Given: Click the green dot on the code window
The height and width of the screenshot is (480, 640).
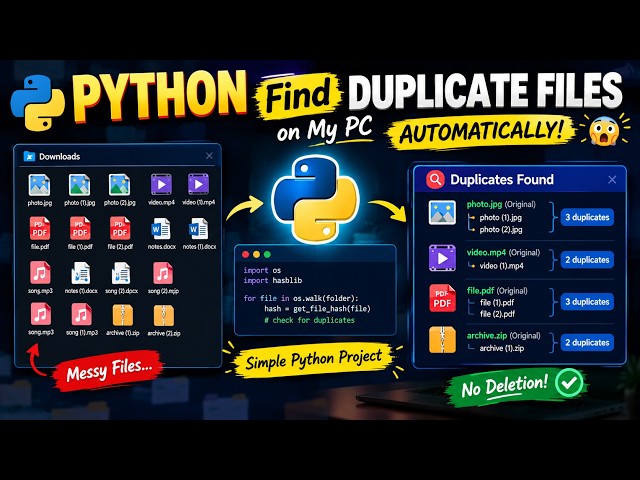Looking at the screenshot, I should click(x=267, y=254).
